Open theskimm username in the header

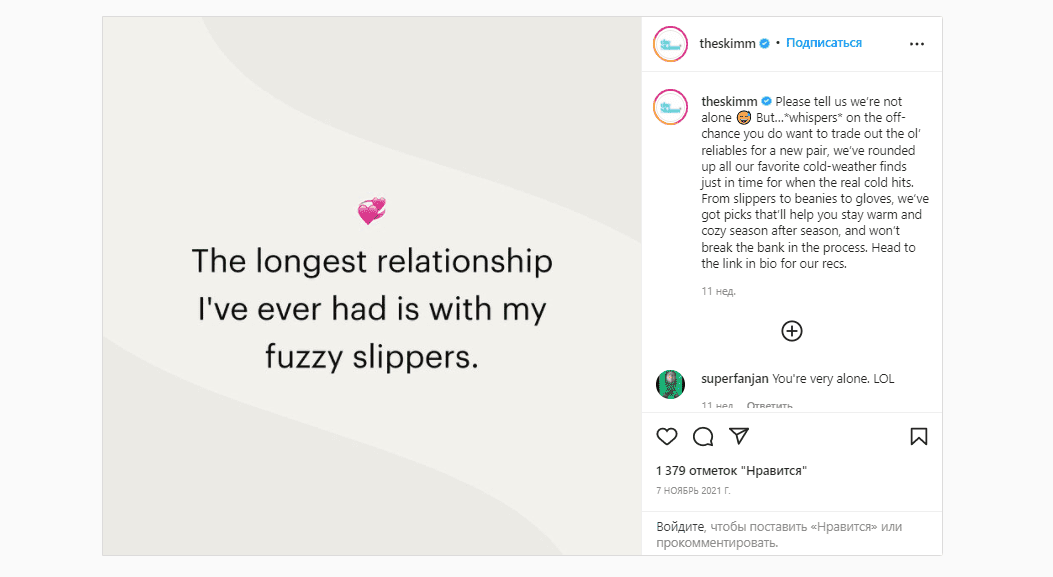727,44
